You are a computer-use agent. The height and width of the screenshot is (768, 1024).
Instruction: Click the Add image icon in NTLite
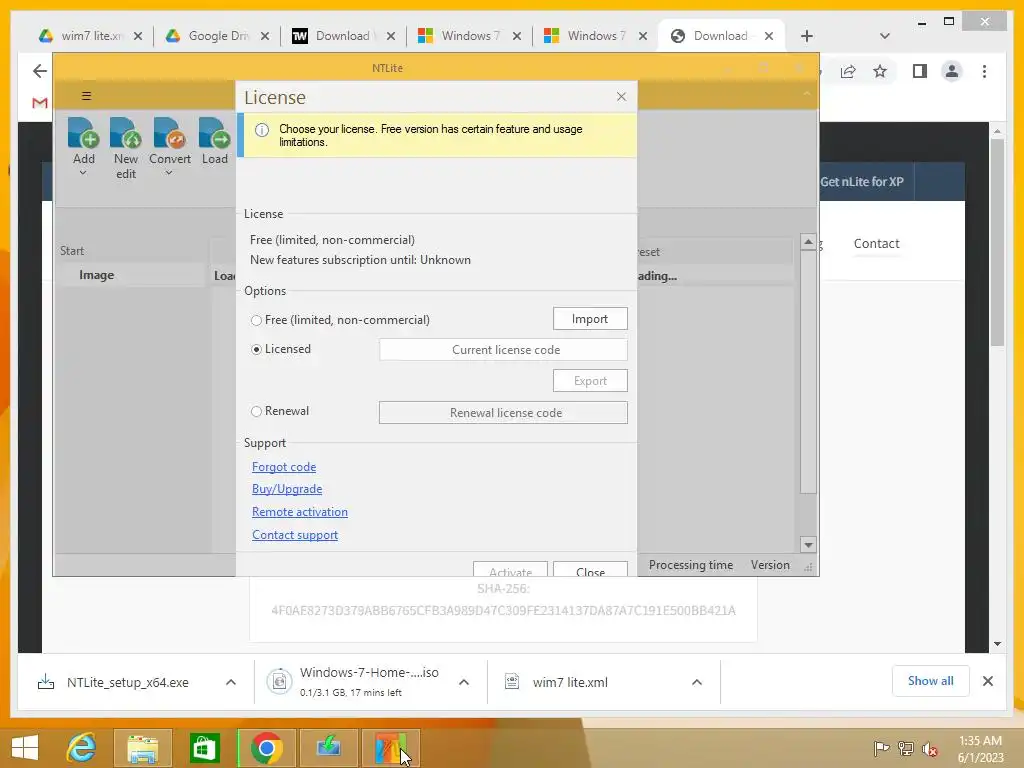click(x=83, y=133)
